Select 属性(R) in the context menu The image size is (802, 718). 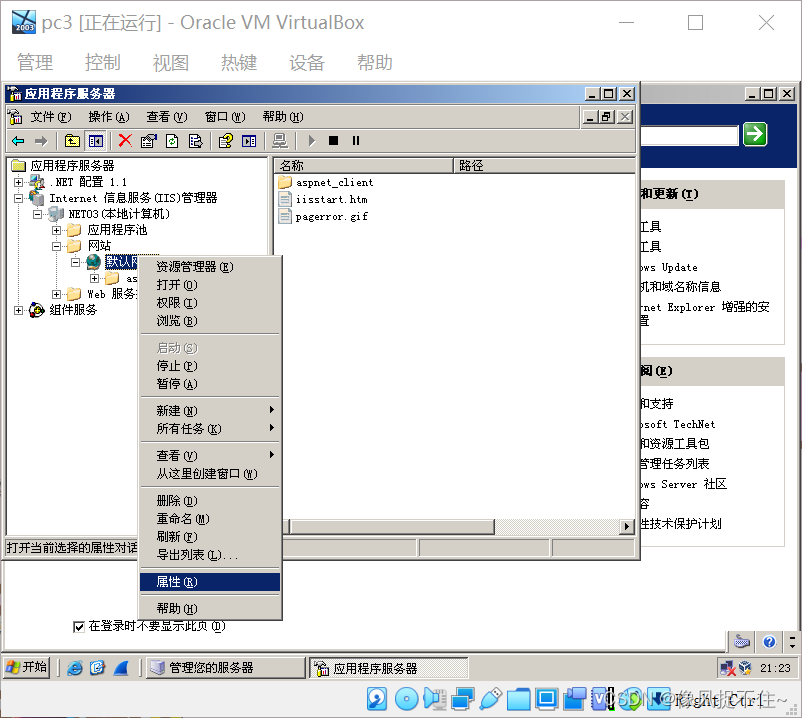210,582
